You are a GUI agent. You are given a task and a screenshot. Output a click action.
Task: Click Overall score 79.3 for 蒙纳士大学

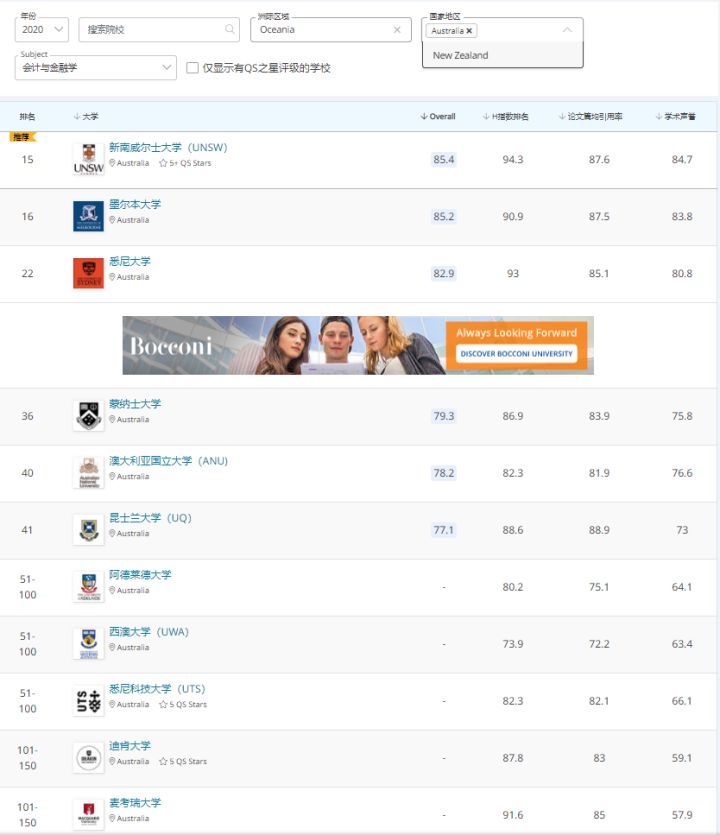click(444, 416)
